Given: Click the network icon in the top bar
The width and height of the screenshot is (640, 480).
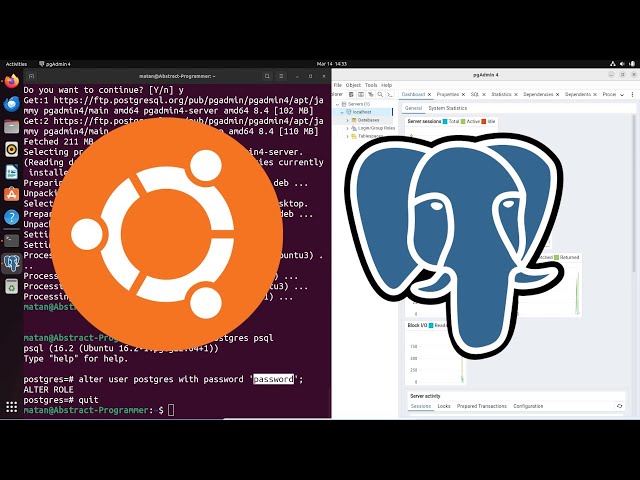Looking at the screenshot, I should [613, 64].
